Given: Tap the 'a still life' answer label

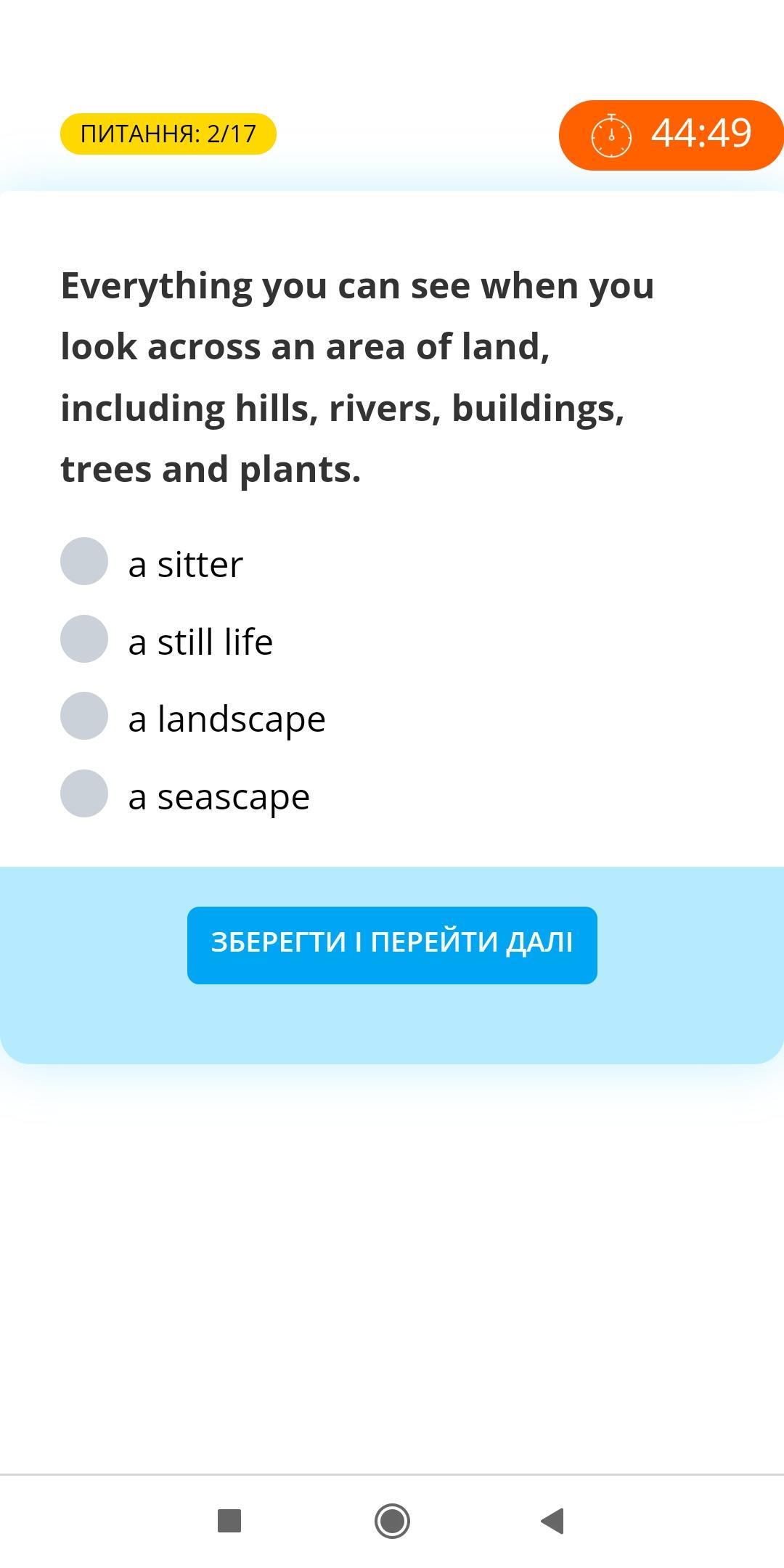Looking at the screenshot, I should tap(200, 642).
